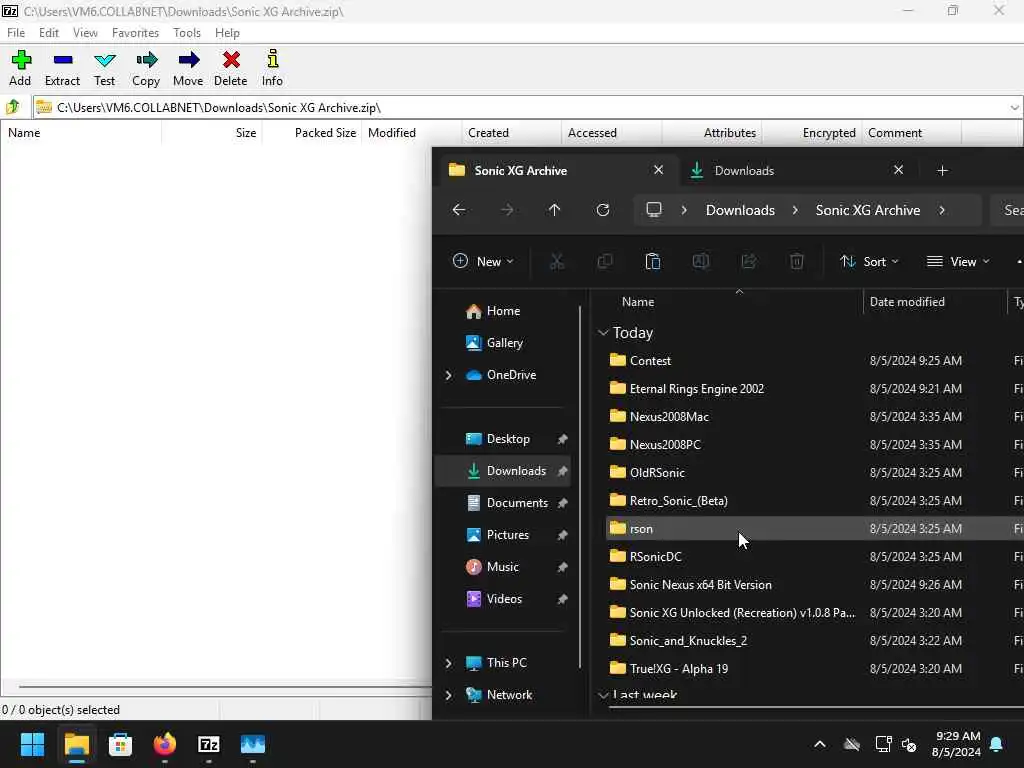Go up one level in File Explorer

(x=554, y=210)
